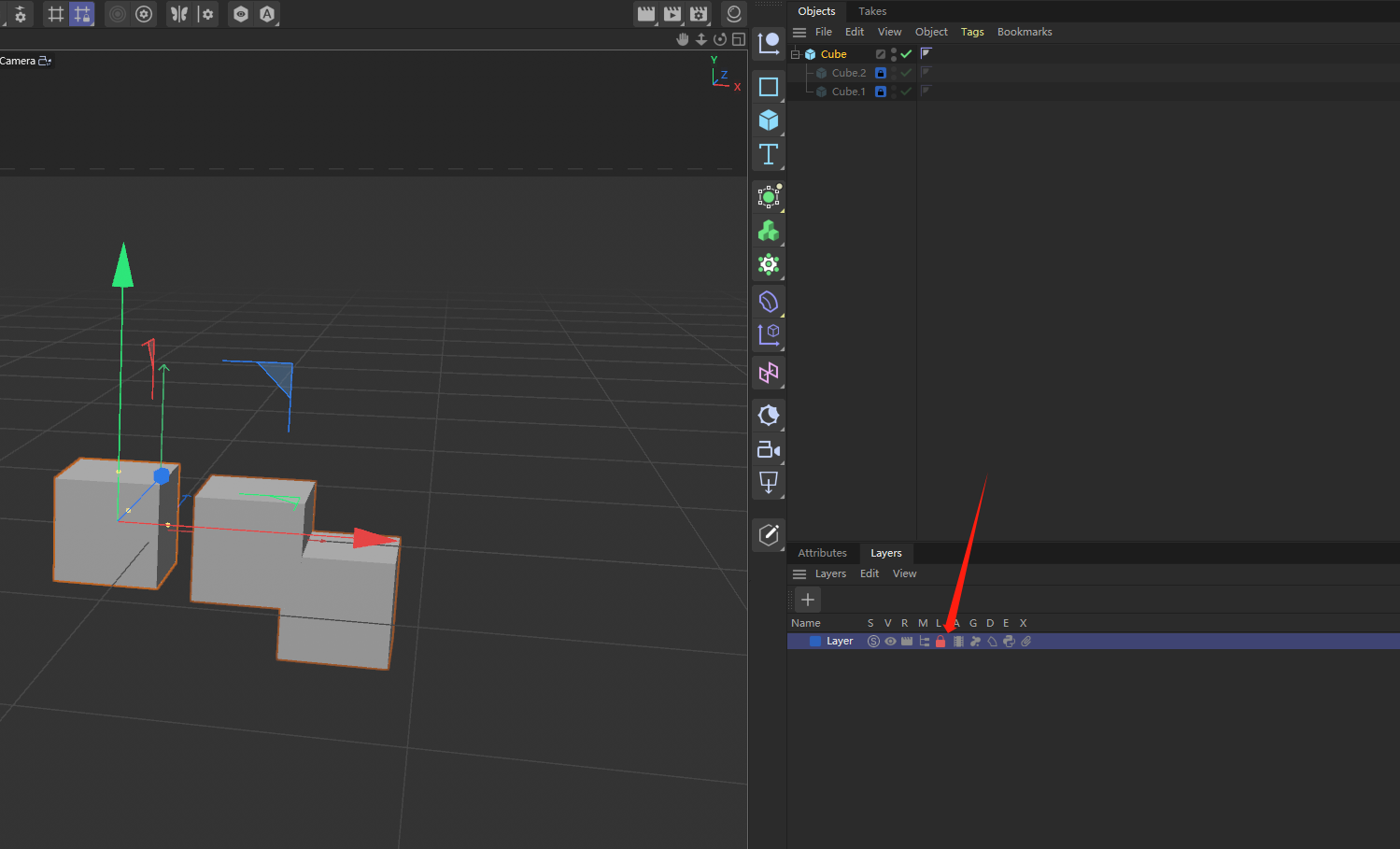
Task: Select the Cube.1 object in the tree
Action: point(848,92)
